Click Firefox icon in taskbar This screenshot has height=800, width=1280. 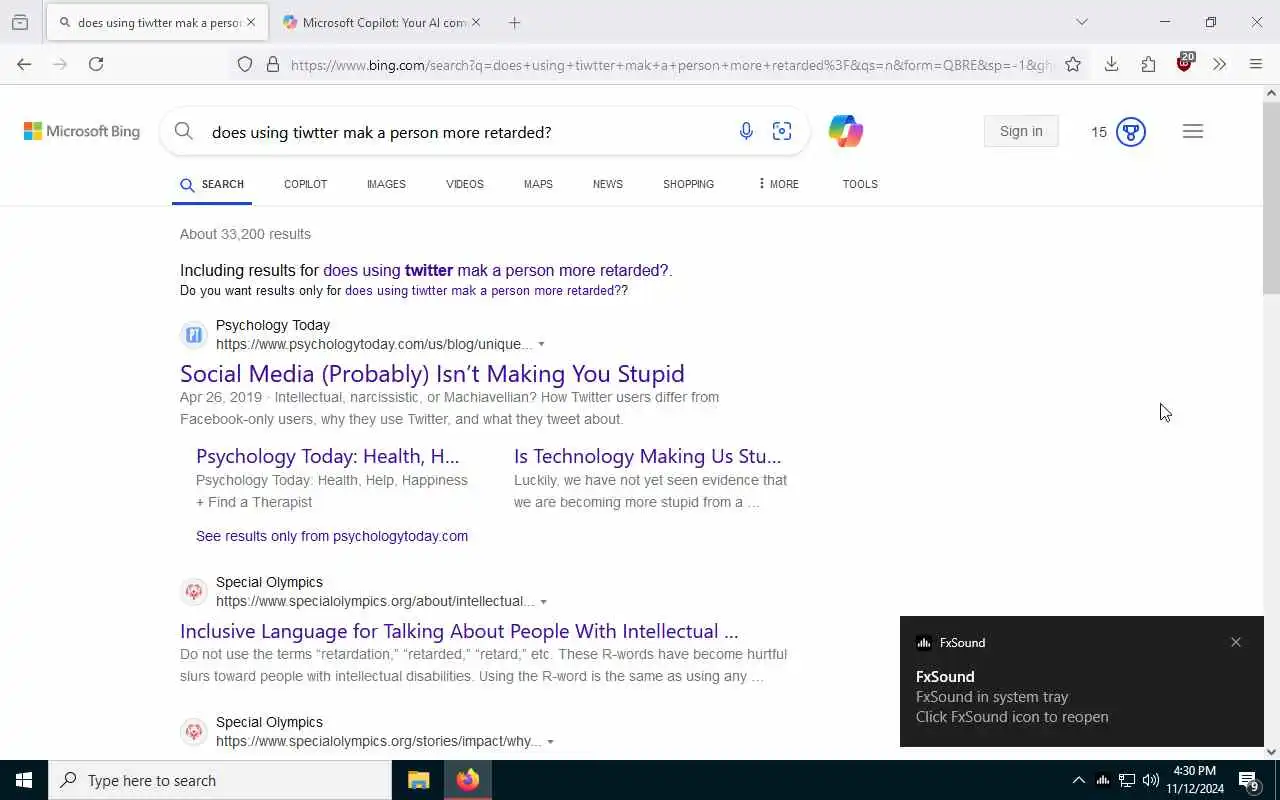(468, 780)
